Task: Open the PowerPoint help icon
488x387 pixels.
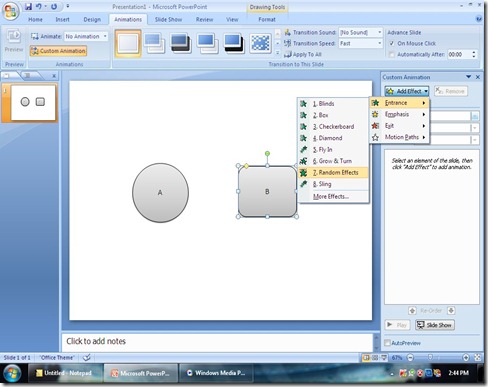Action: point(479,19)
